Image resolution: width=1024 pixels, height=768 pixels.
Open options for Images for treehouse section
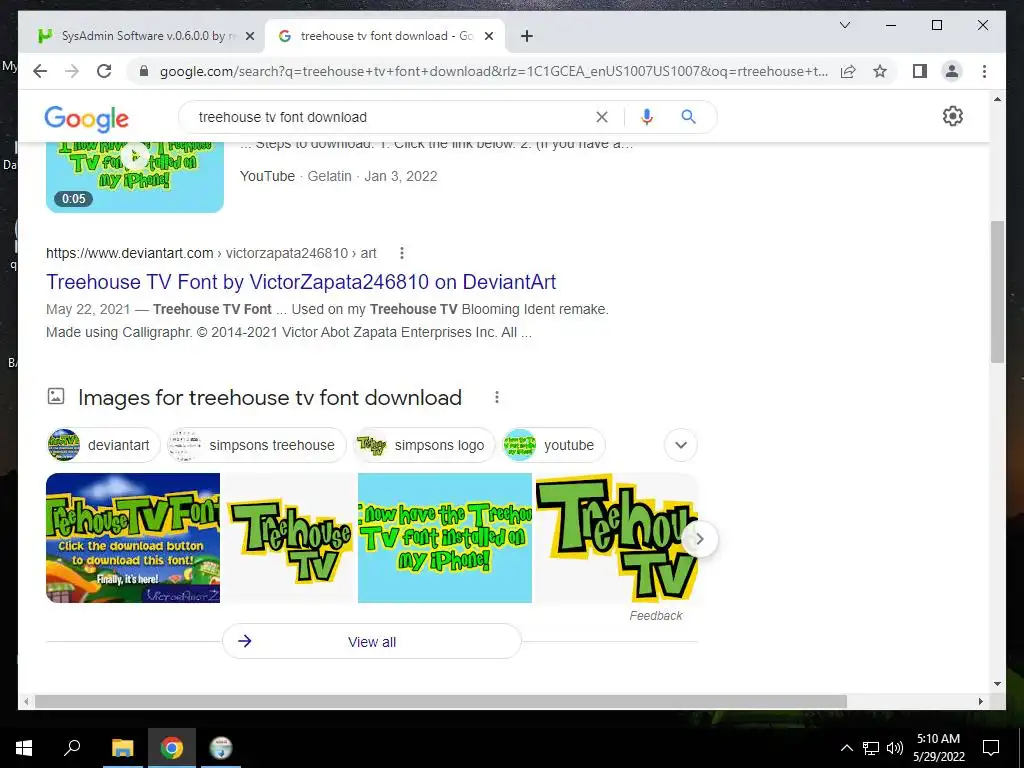(x=497, y=397)
